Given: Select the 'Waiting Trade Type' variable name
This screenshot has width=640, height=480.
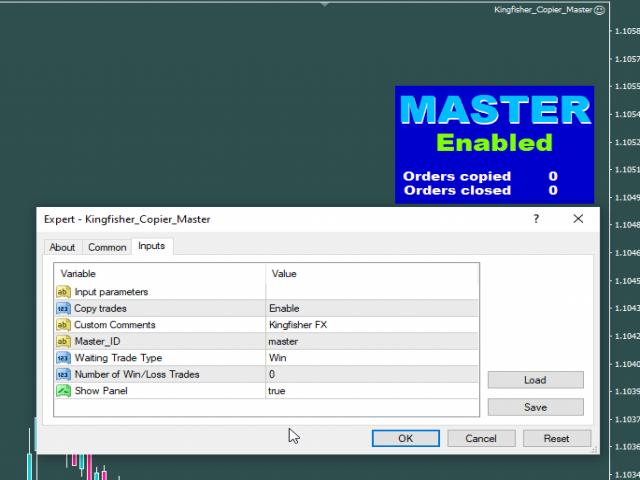Looking at the screenshot, I should pyautogui.click(x=118, y=358).
